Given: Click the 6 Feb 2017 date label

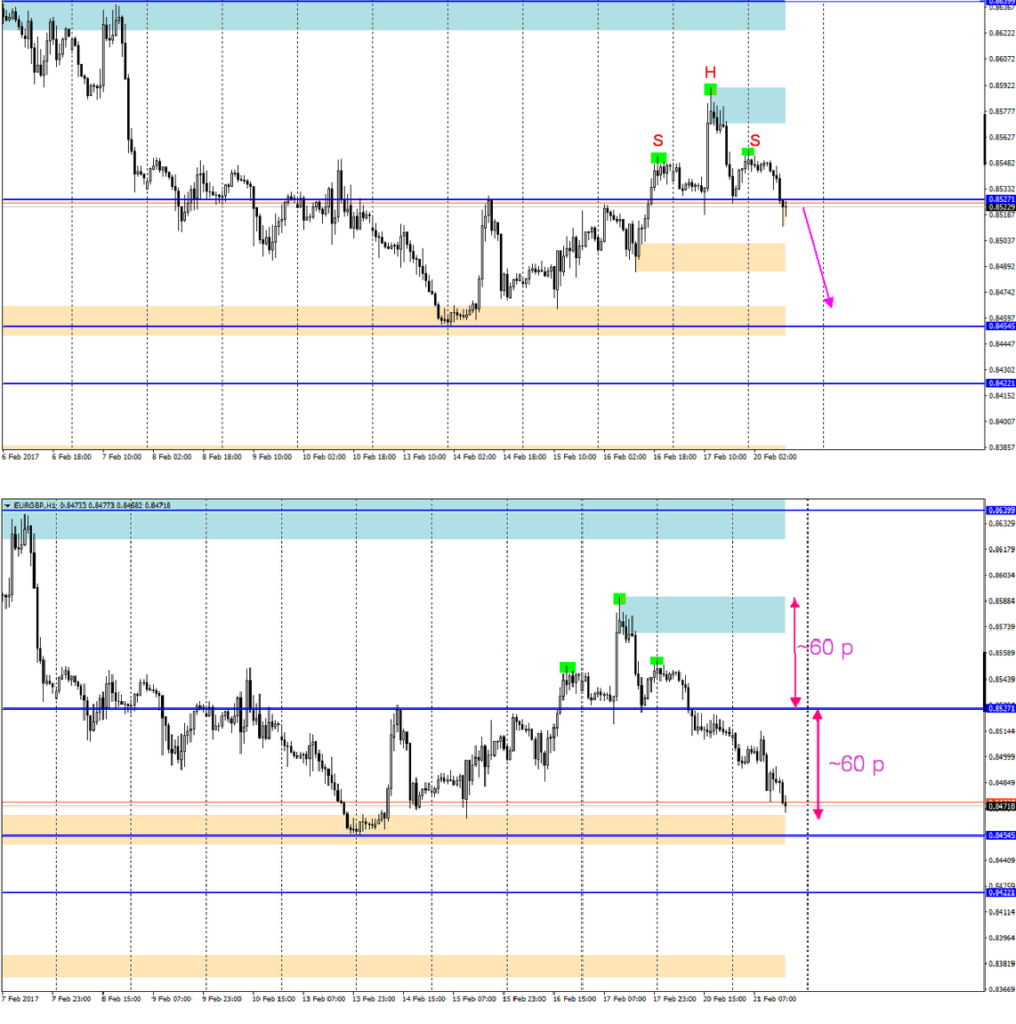Looking at the screenshot, I should pyautogui.click(x=21, y=456).
